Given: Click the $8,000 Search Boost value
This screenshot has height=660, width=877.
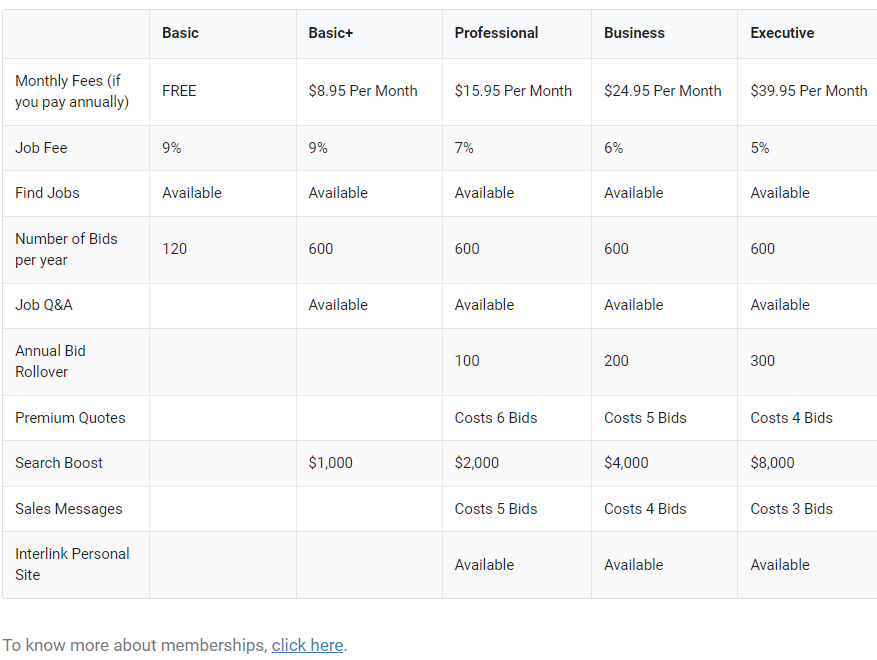Looking at the screenshot, I should tap(772, 463).
